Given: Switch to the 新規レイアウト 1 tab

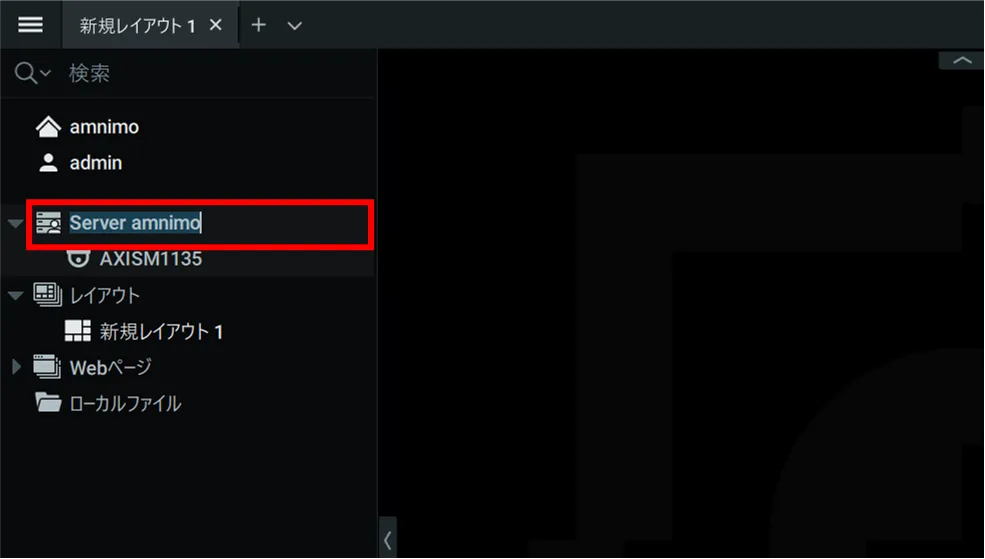Looking at the screenshot, I should tap(137, 26).
